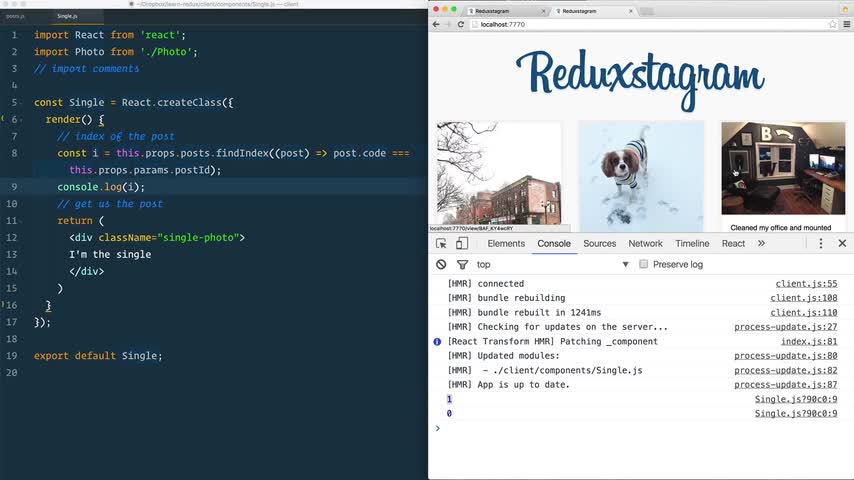Click the browser back arrow

coord(436,25)
